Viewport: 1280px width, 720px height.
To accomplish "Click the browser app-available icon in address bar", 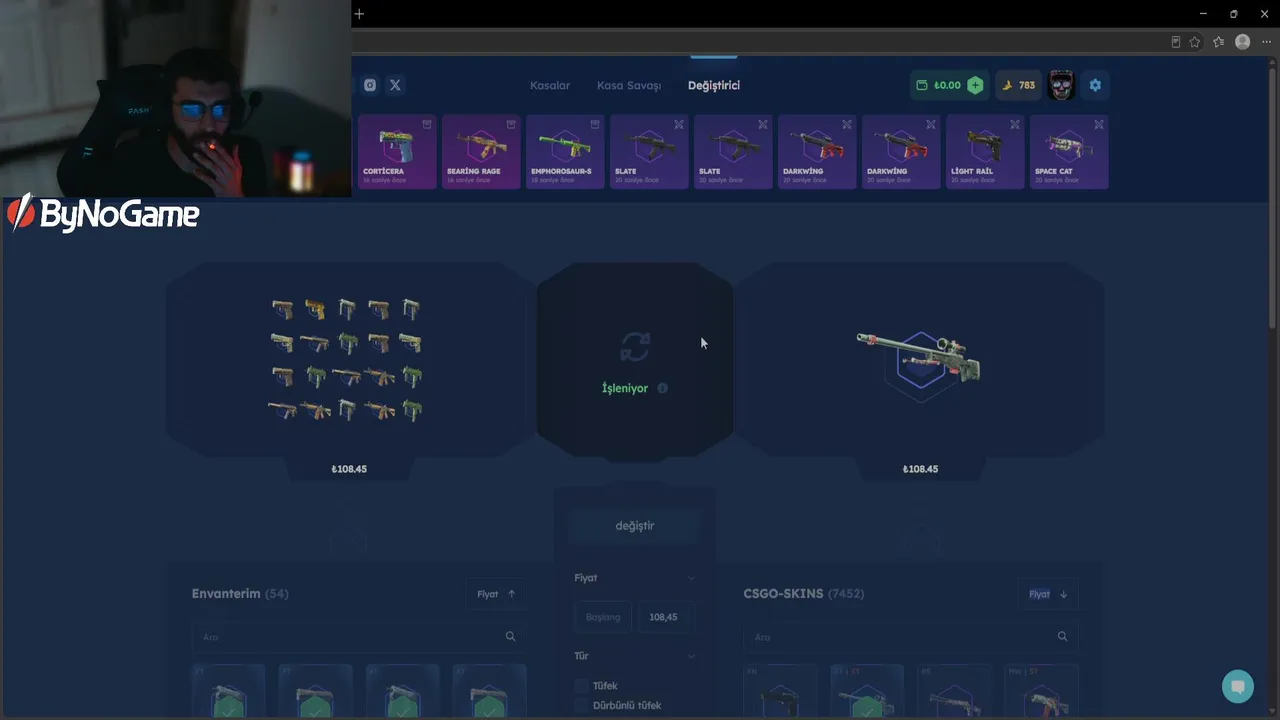I will (x=1175, y=42).
